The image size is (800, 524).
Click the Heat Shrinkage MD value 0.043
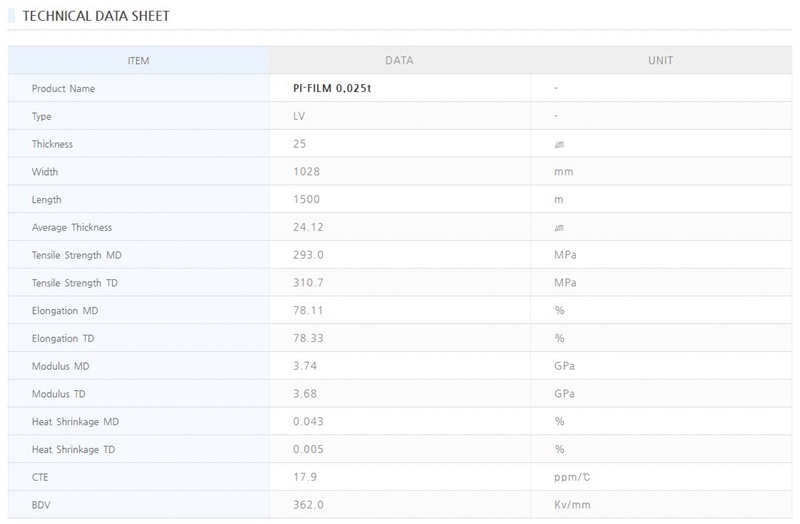pyautogui.click(x=308, y=422)
